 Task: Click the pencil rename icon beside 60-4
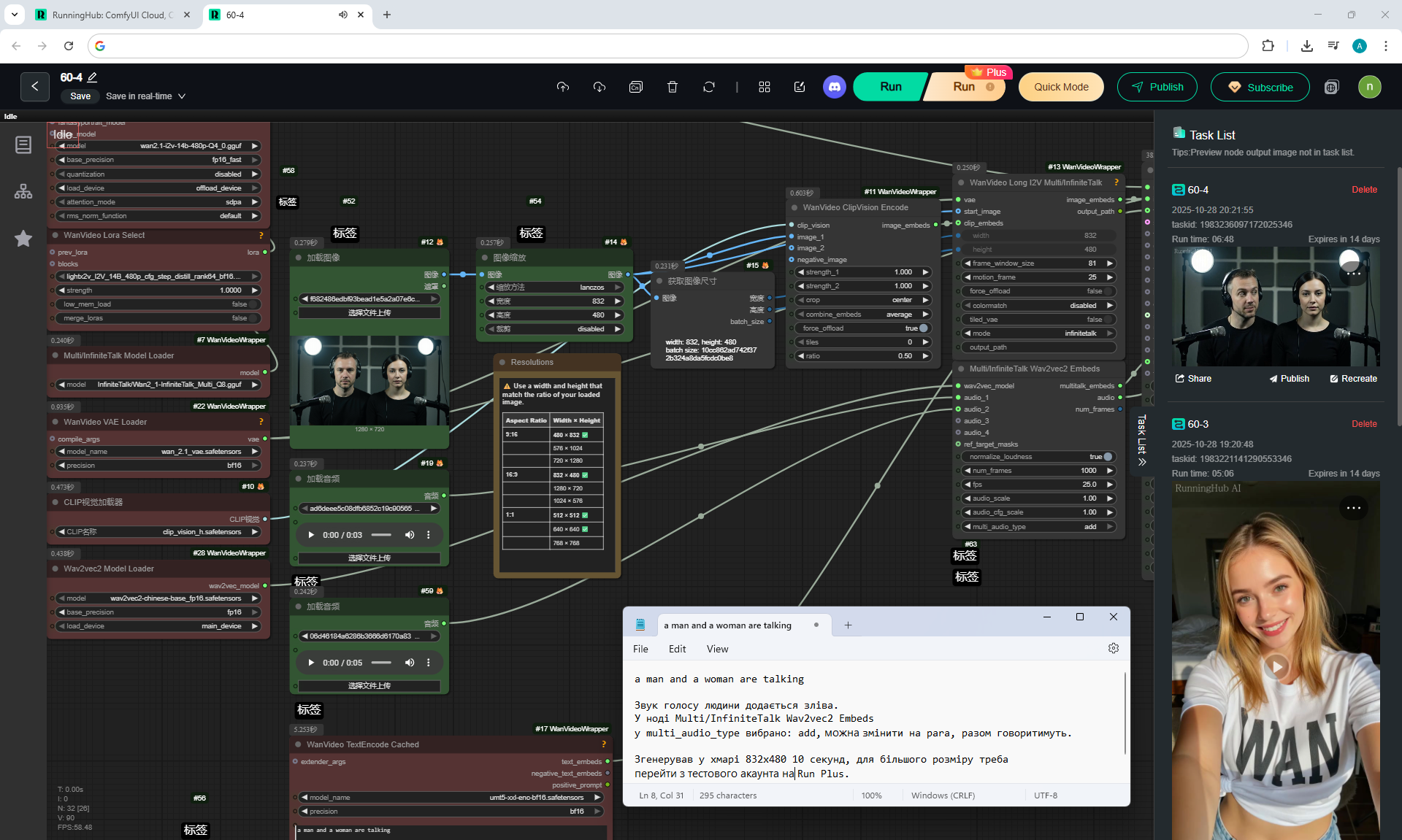click(93, 77)
